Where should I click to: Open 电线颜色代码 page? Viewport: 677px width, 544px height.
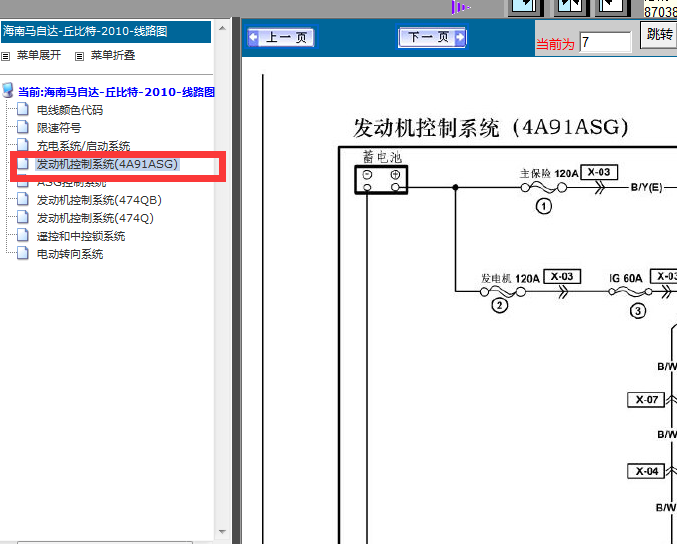click(x=70, y=110)
